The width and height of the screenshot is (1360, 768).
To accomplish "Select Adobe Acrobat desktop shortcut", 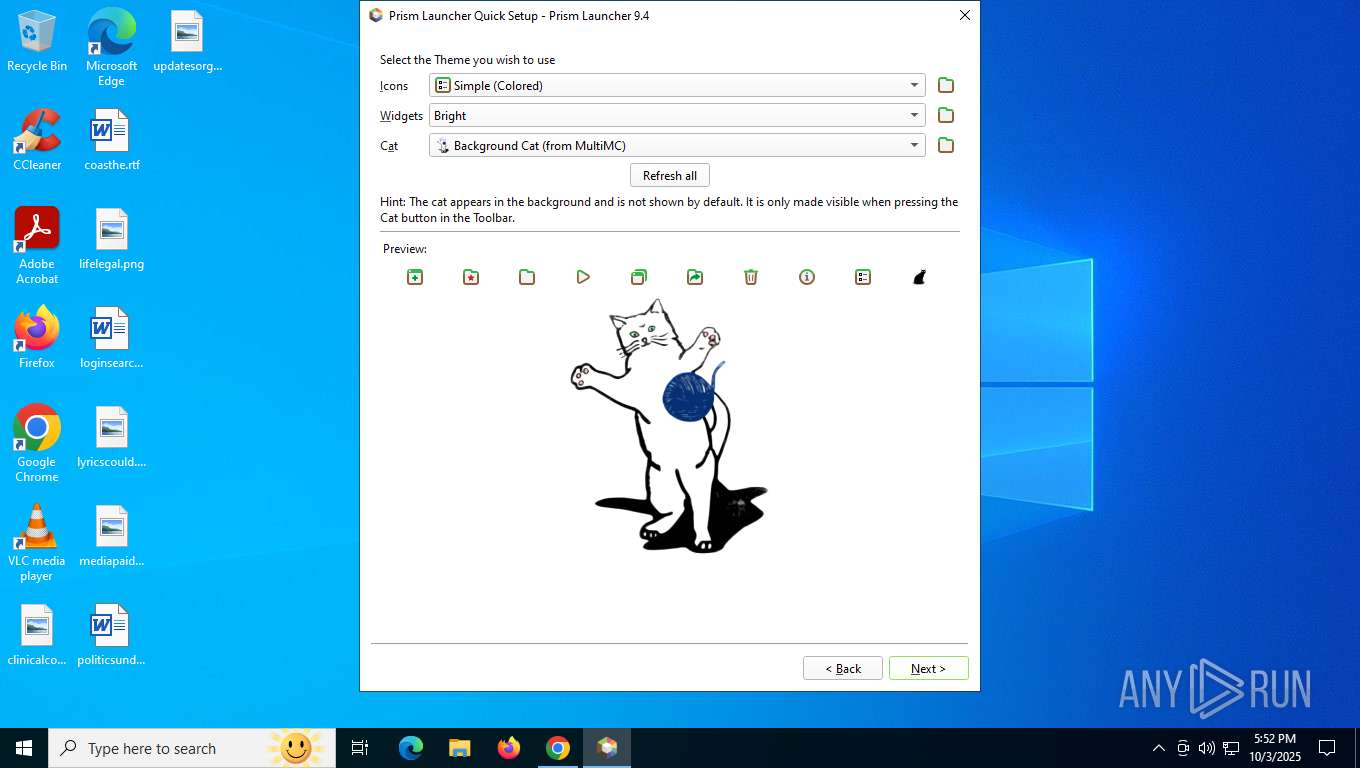I will pyautogui.click(x=37, y=246).
